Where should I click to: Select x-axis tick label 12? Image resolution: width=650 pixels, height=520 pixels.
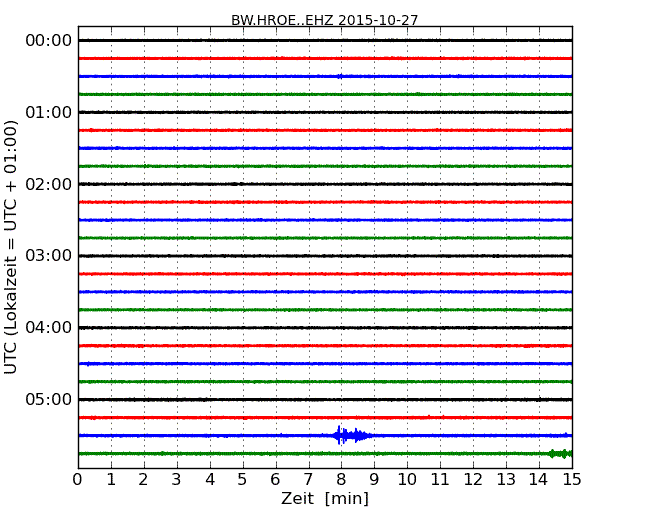(x=473, y=480)
